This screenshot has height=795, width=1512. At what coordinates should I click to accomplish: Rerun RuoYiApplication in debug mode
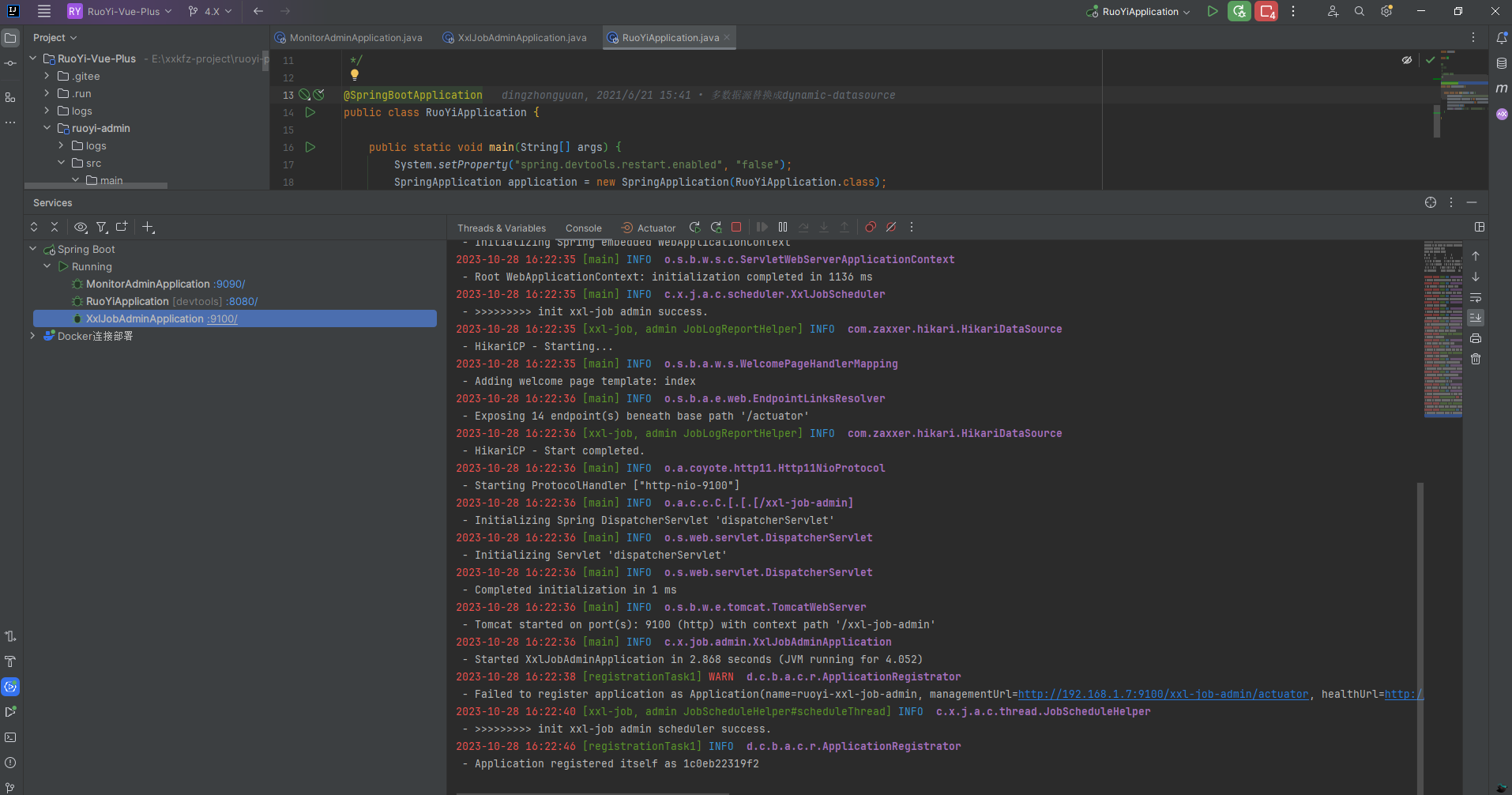[x=1239, y=11]
